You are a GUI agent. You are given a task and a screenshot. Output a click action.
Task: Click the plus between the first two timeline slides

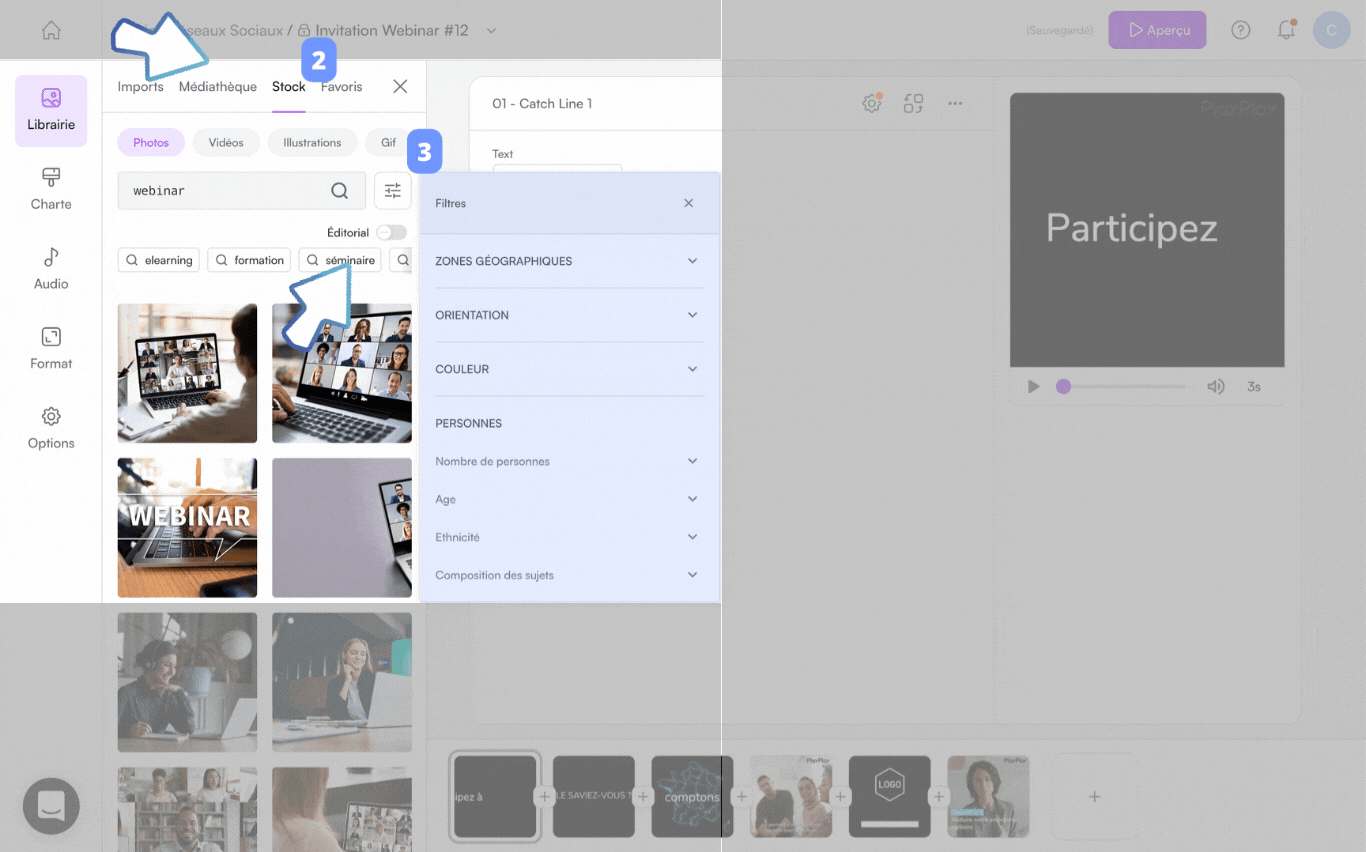tap(544, 797)
